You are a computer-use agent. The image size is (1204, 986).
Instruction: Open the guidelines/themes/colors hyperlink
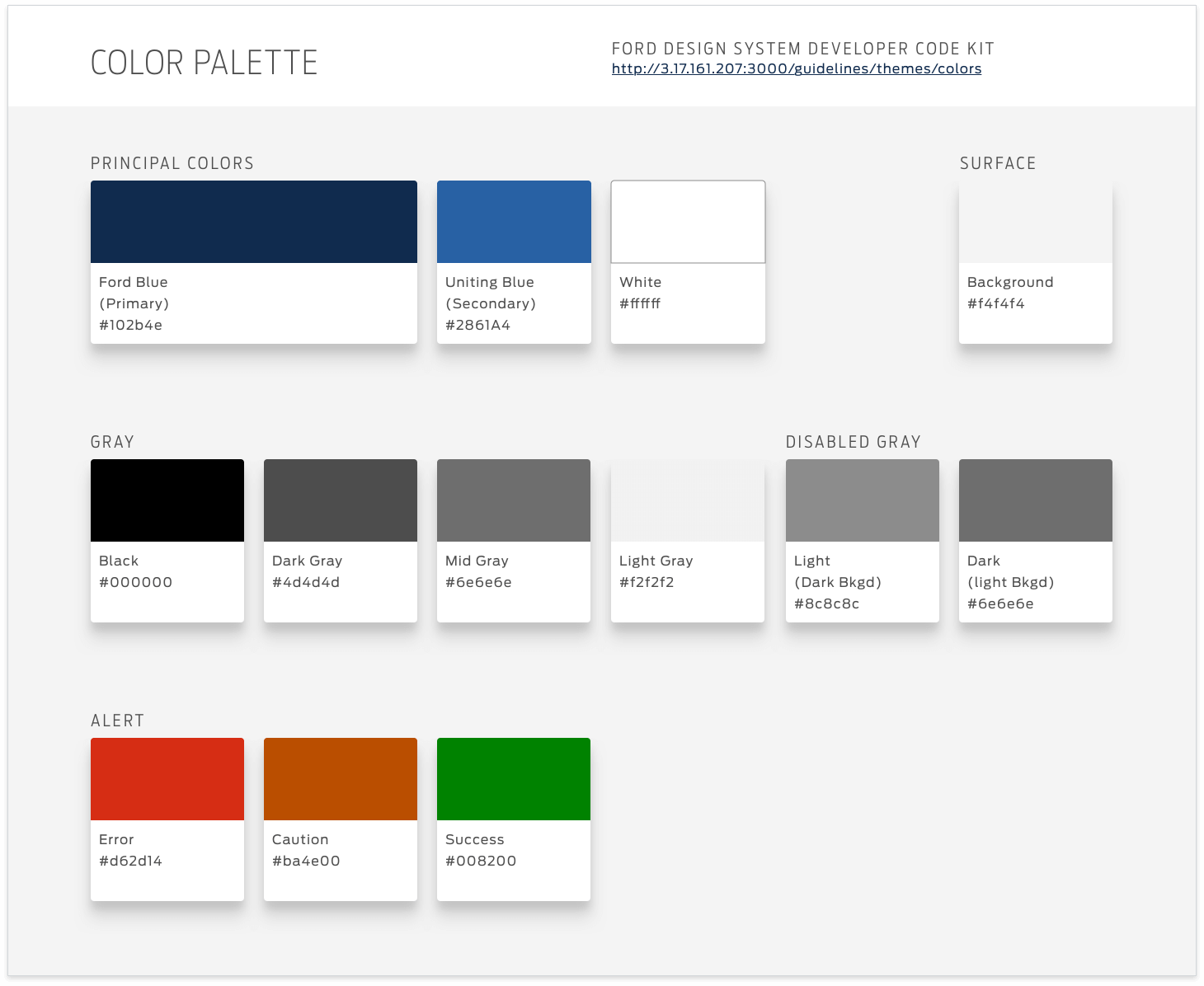tap(797, 68)
